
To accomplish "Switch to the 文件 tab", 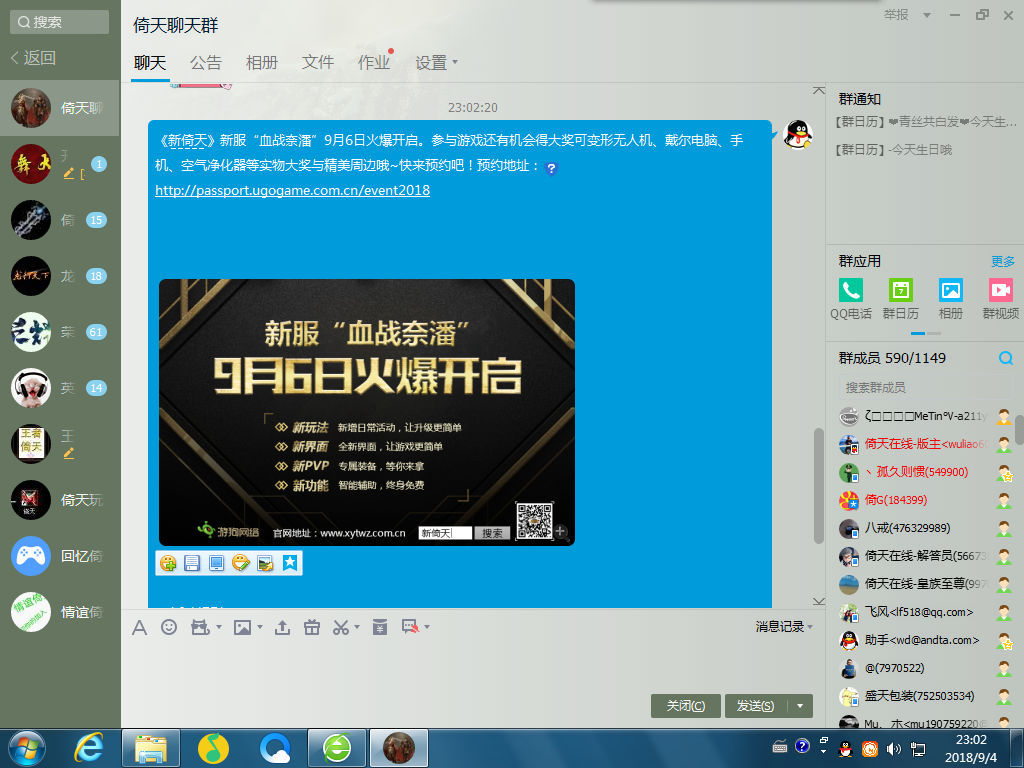I will tap(318, 62).
